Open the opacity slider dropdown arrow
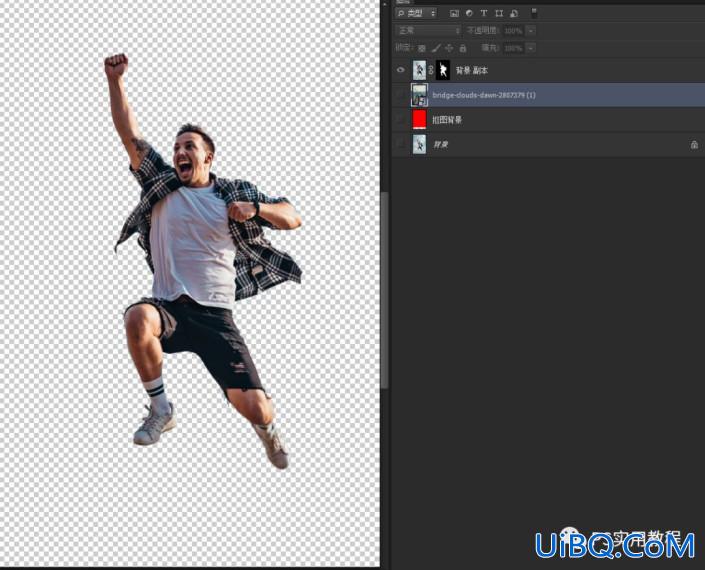 click(x=531, y=31)
